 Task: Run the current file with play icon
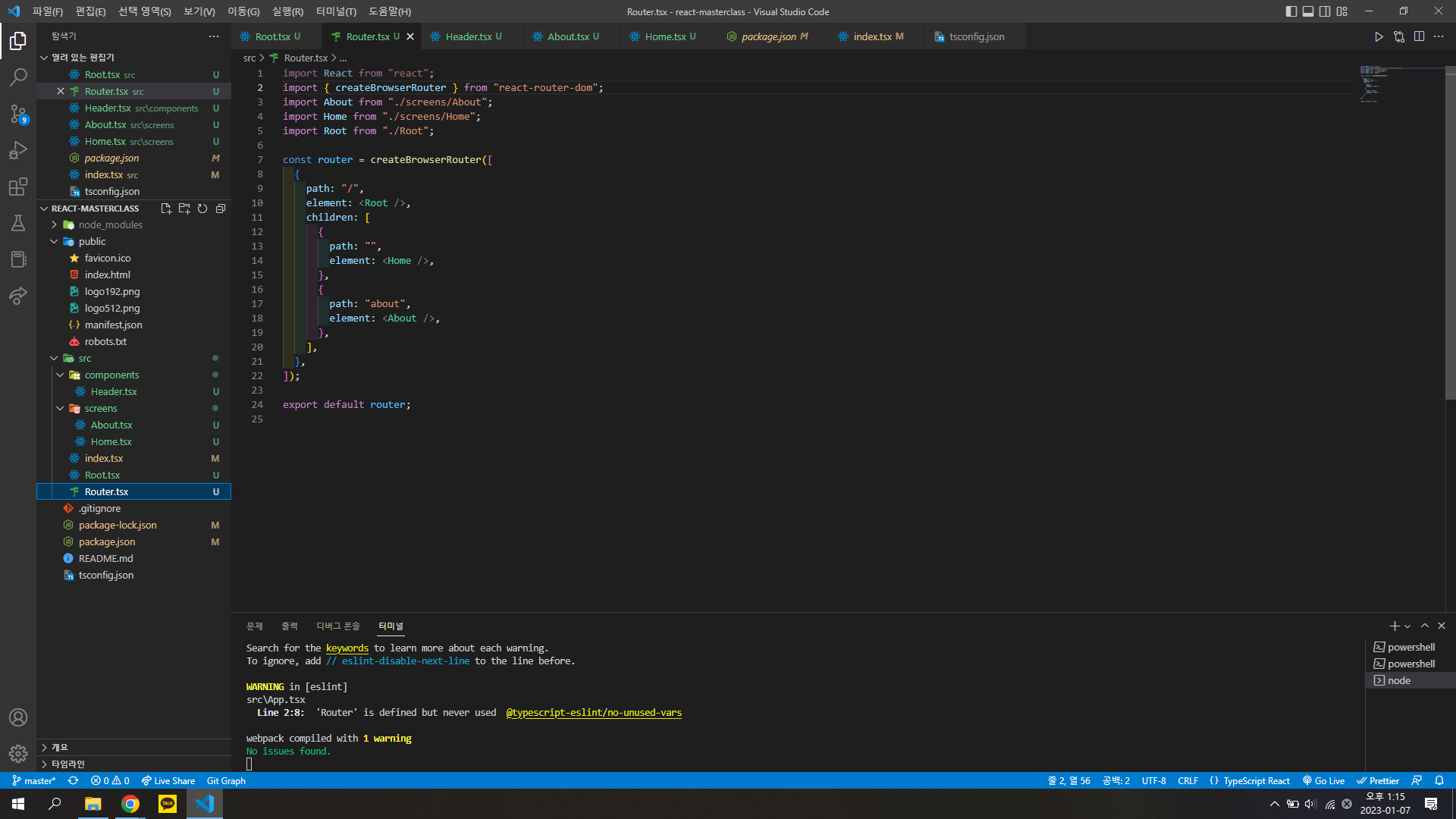coord(1379,36)
